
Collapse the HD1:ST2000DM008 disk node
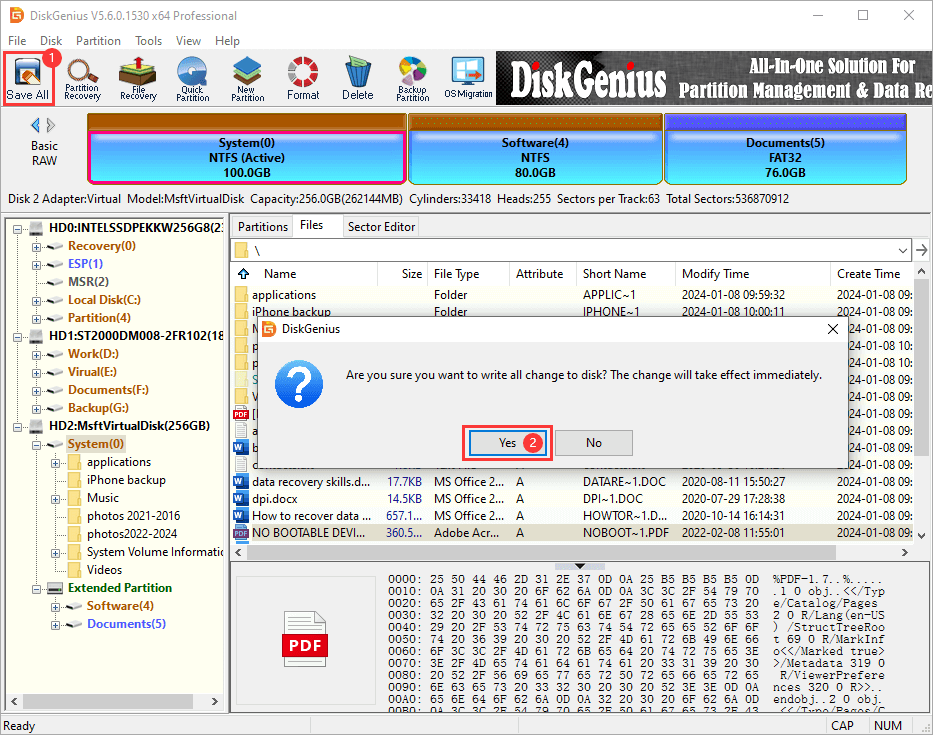(17, 337)
